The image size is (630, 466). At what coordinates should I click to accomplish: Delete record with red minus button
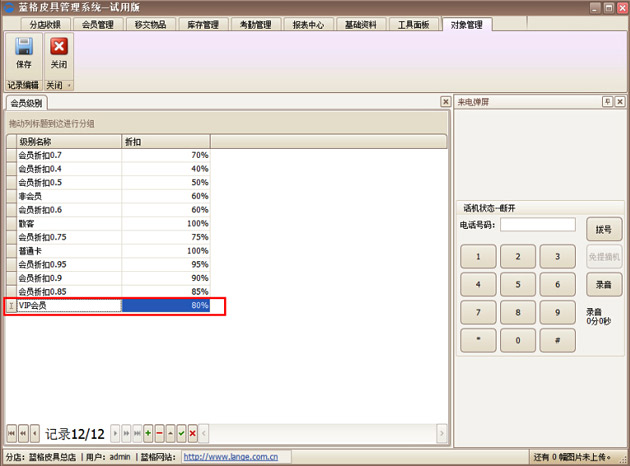tap(159, 433)
